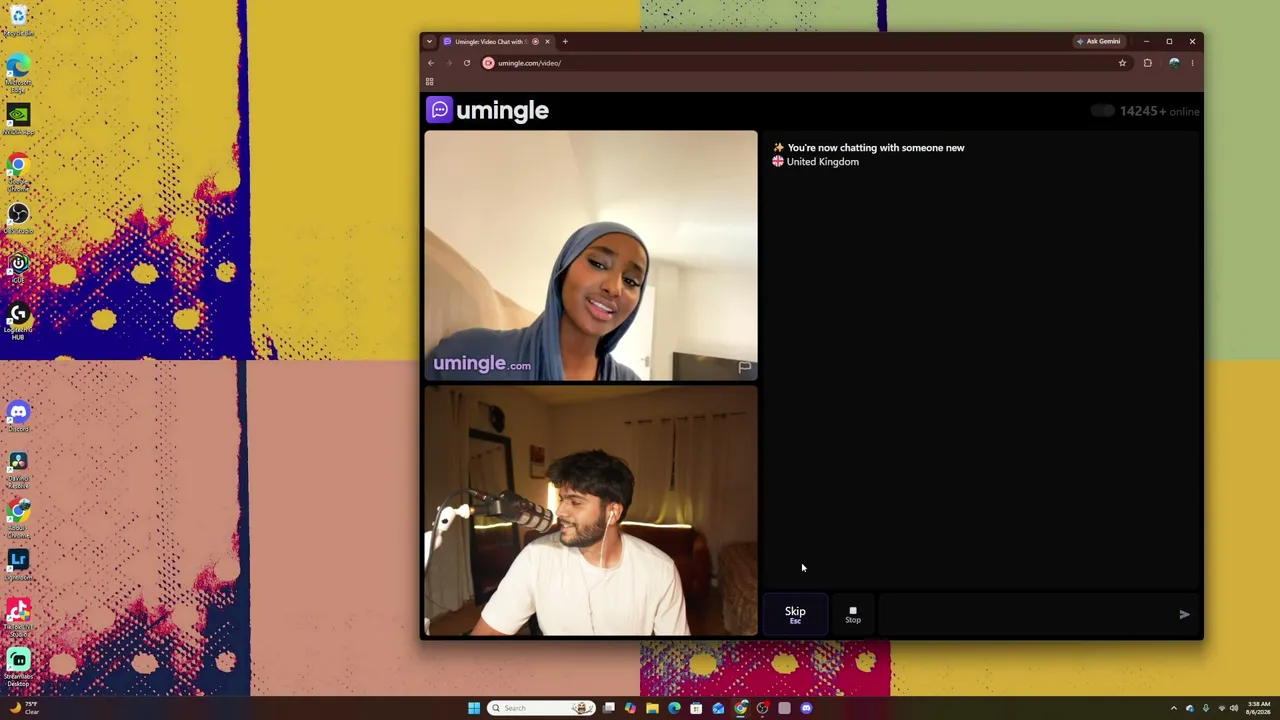Screen dimensions: 1280x720
Task: Select the TikTok Live Studio desktop icon
Action: [18, 619]
